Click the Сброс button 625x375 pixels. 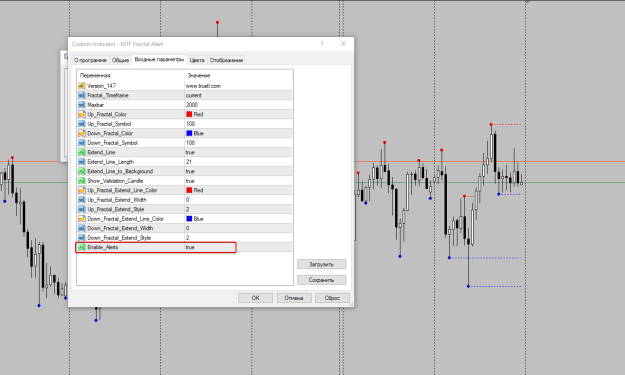(332, 298)
